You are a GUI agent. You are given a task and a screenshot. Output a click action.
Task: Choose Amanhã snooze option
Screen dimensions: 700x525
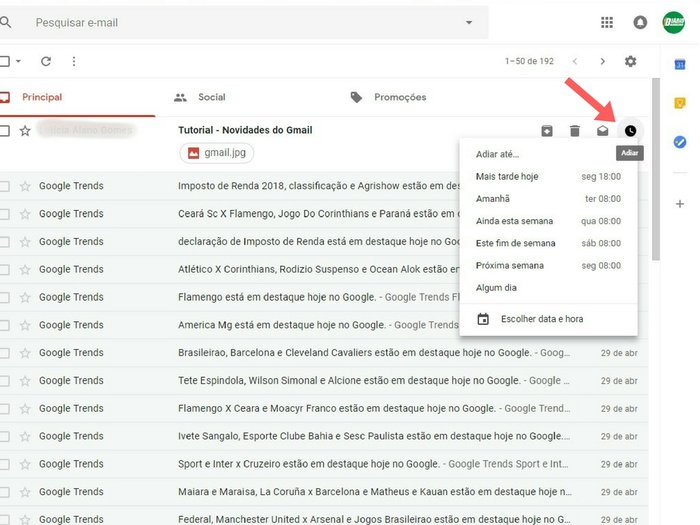coord(548,199)
